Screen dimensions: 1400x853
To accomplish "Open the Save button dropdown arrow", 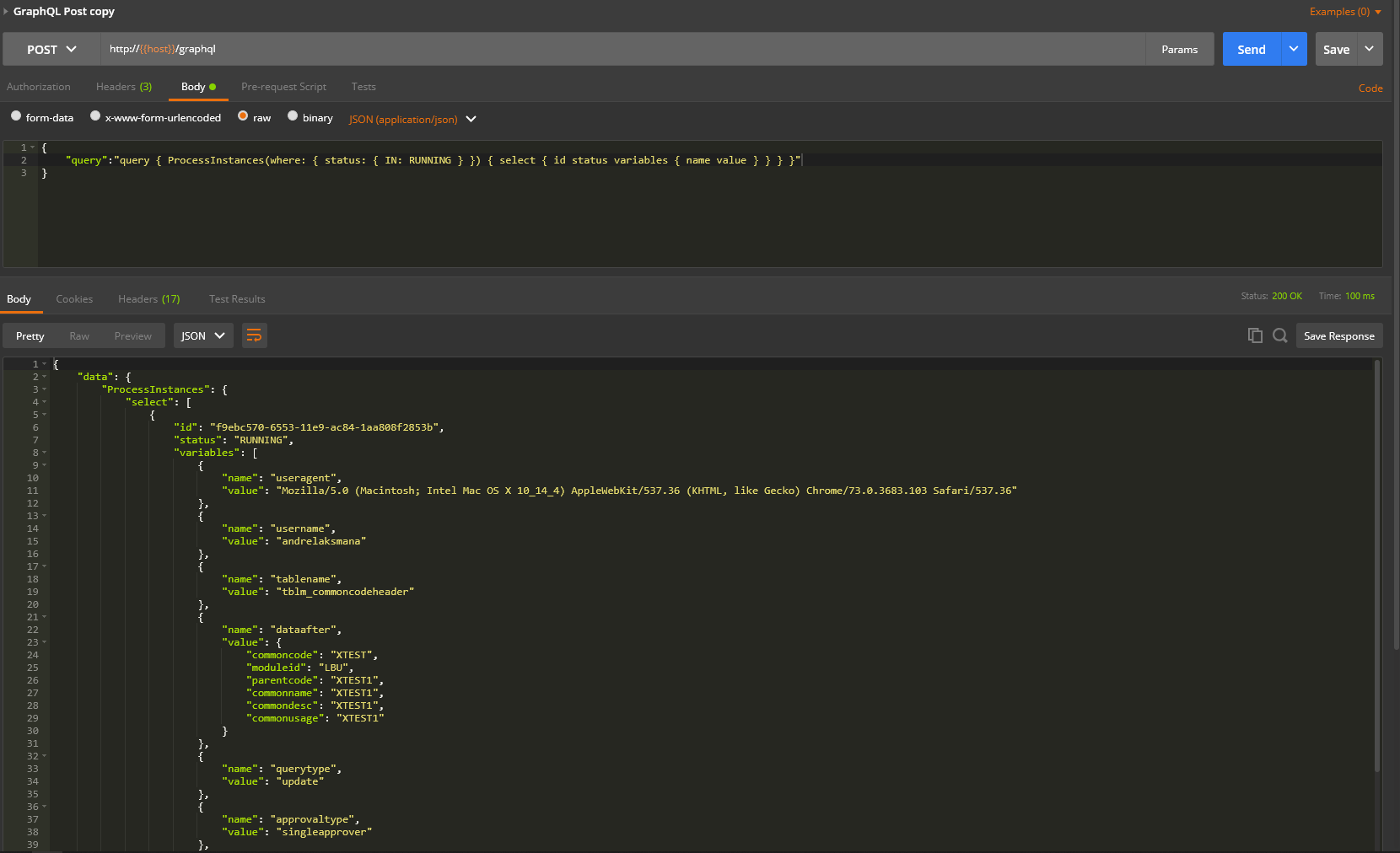I will (1370, 49).
